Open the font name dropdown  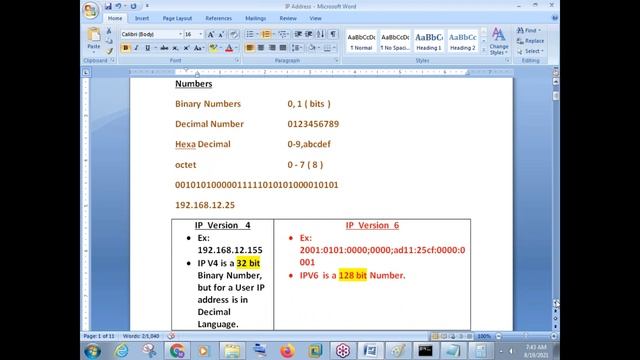point(180,34)
